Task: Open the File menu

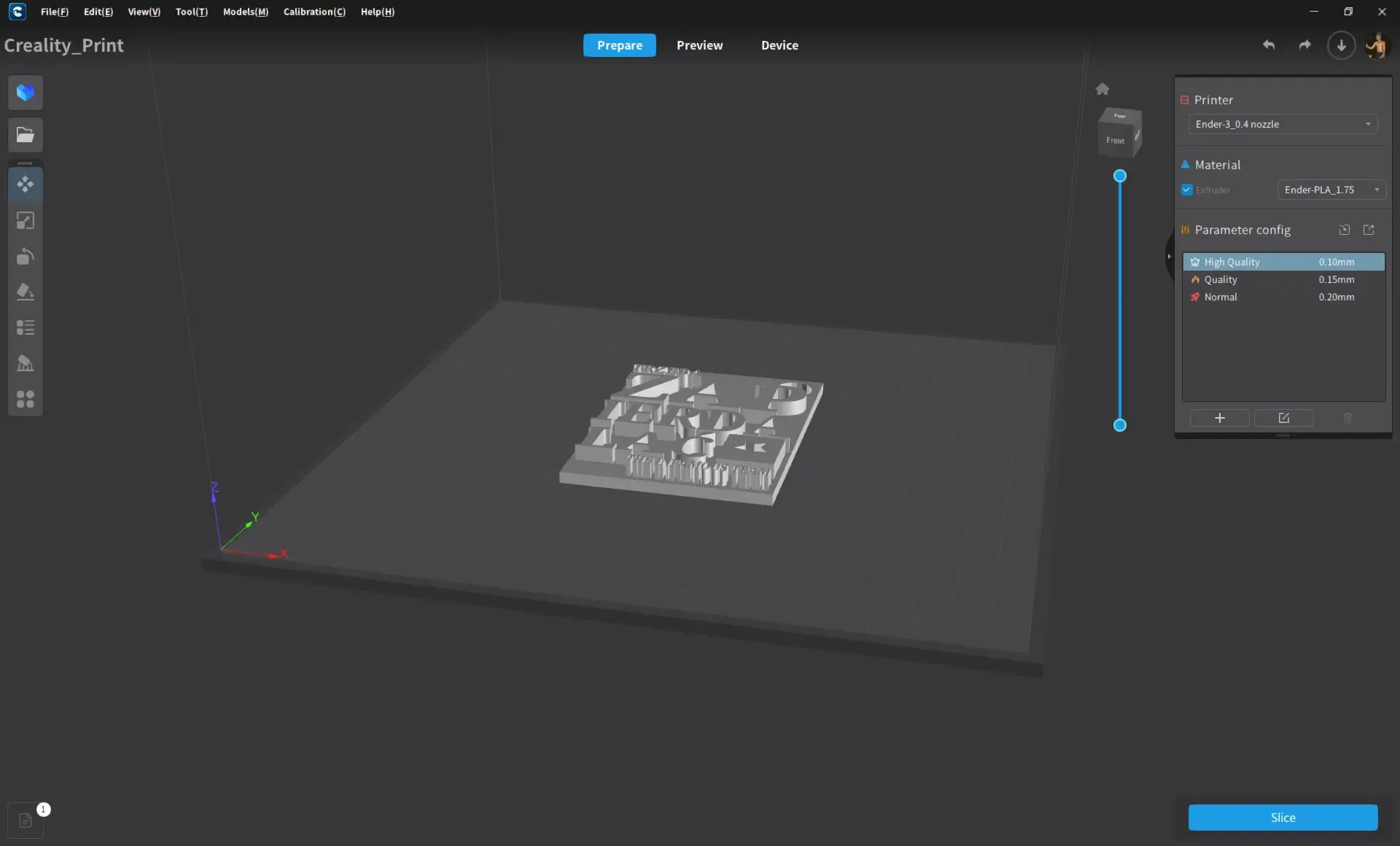Action: pyautogui.click(x=55, y=12)
